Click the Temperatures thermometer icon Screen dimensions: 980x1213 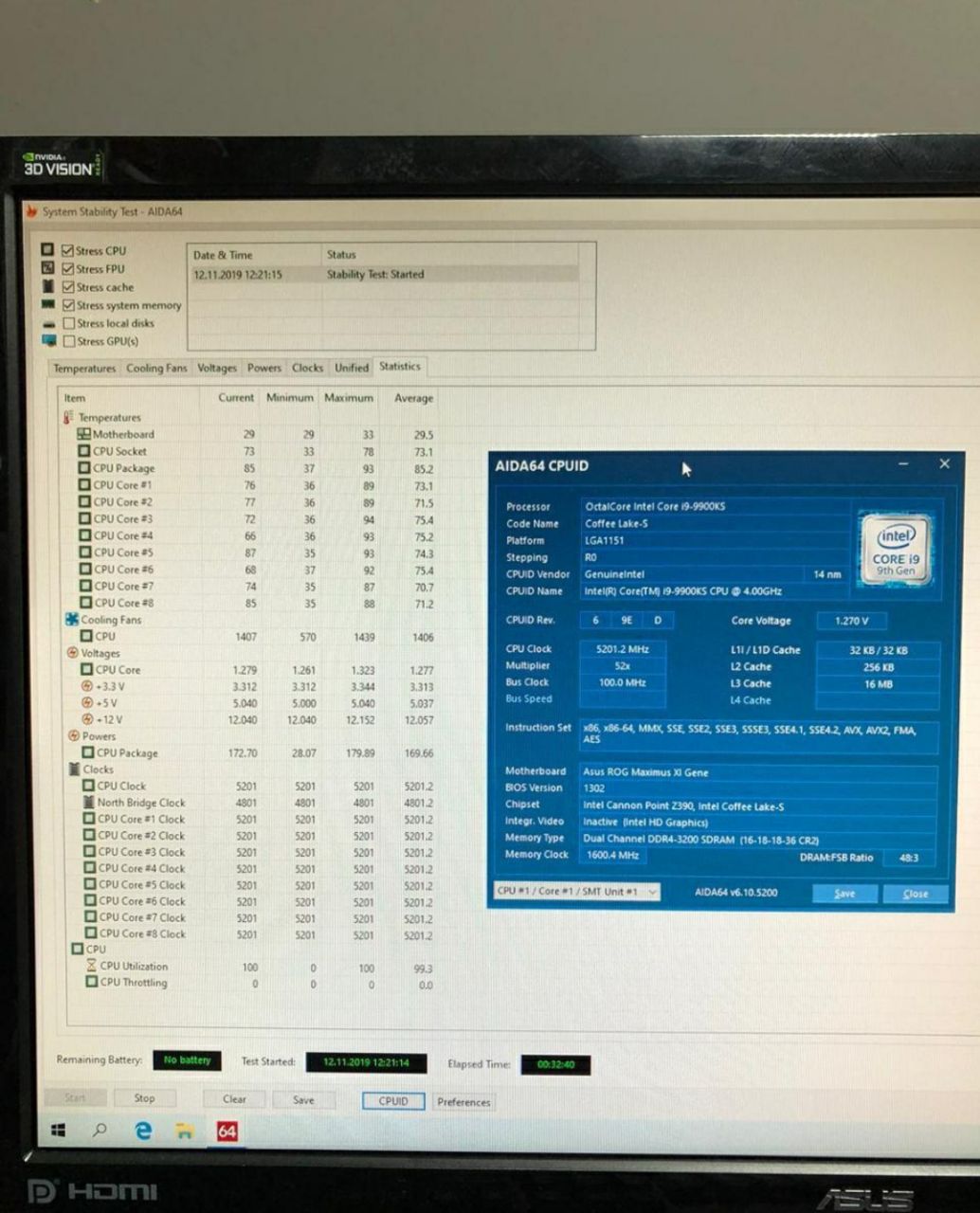point(68,417)
